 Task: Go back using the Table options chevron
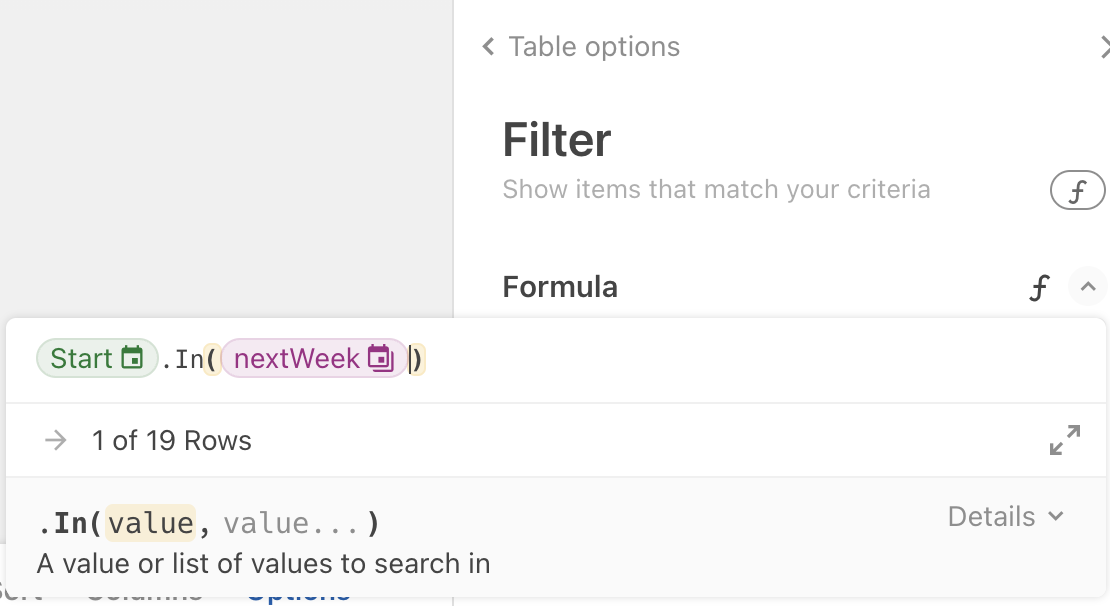pyautogui.click(x=488, y=47)
